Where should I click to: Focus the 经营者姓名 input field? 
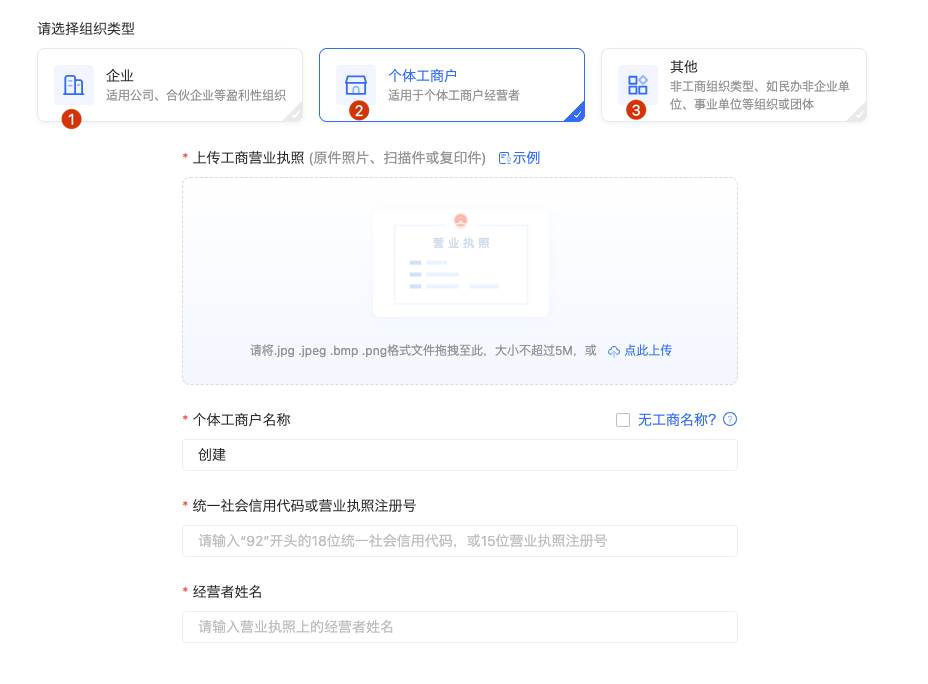(460, 627)
